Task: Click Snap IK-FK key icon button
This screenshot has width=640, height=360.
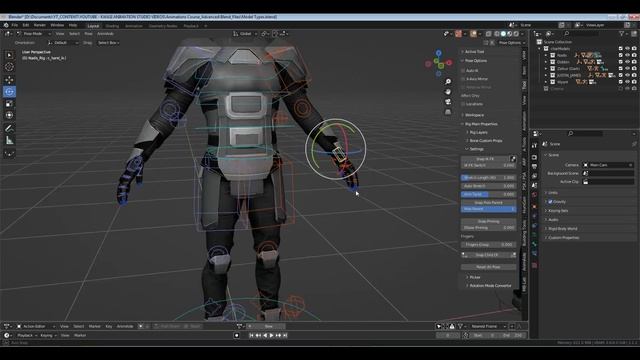Action: pyautogui.click(x=513, y=159)
